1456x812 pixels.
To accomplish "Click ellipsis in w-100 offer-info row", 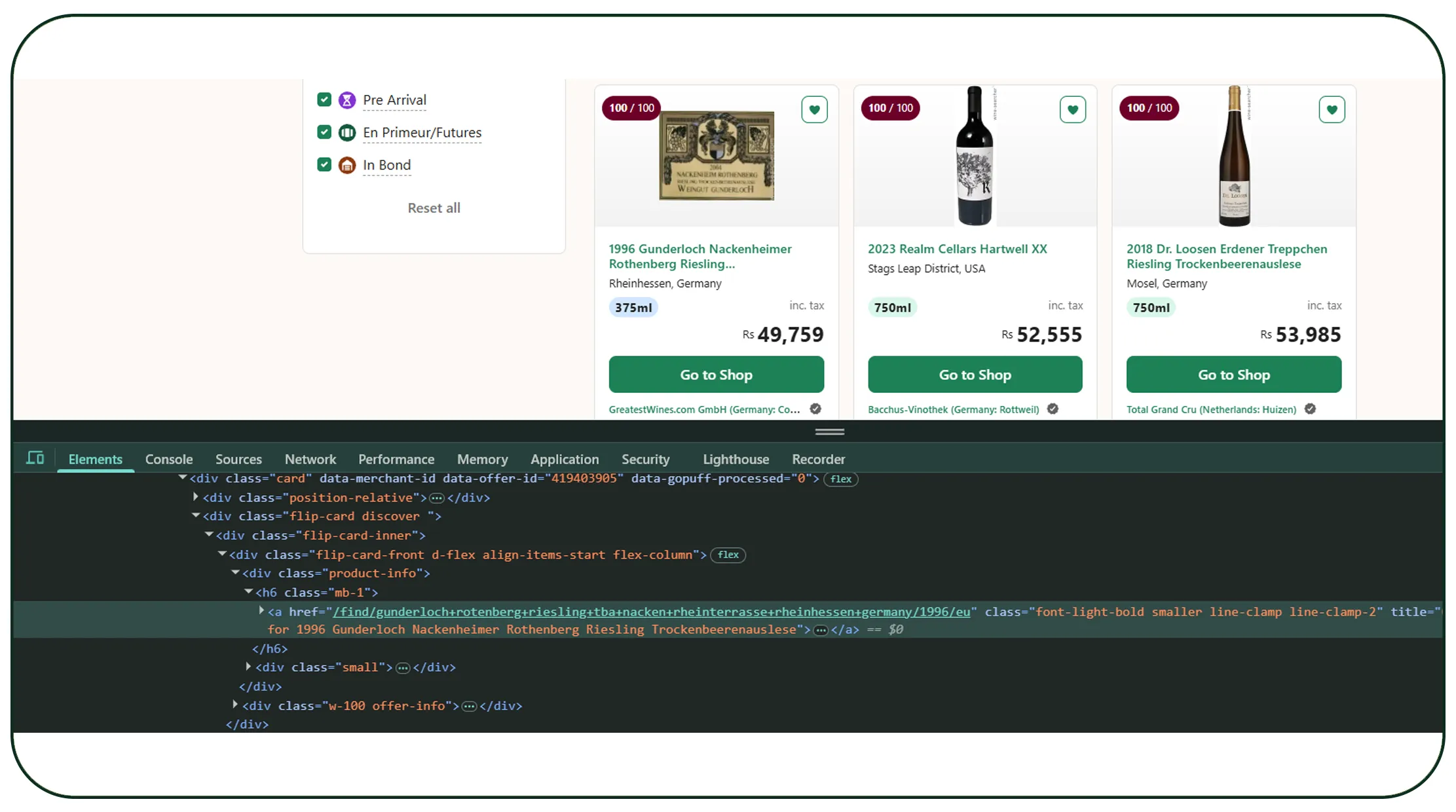I will pyautogui.click(x=470, y=707).
